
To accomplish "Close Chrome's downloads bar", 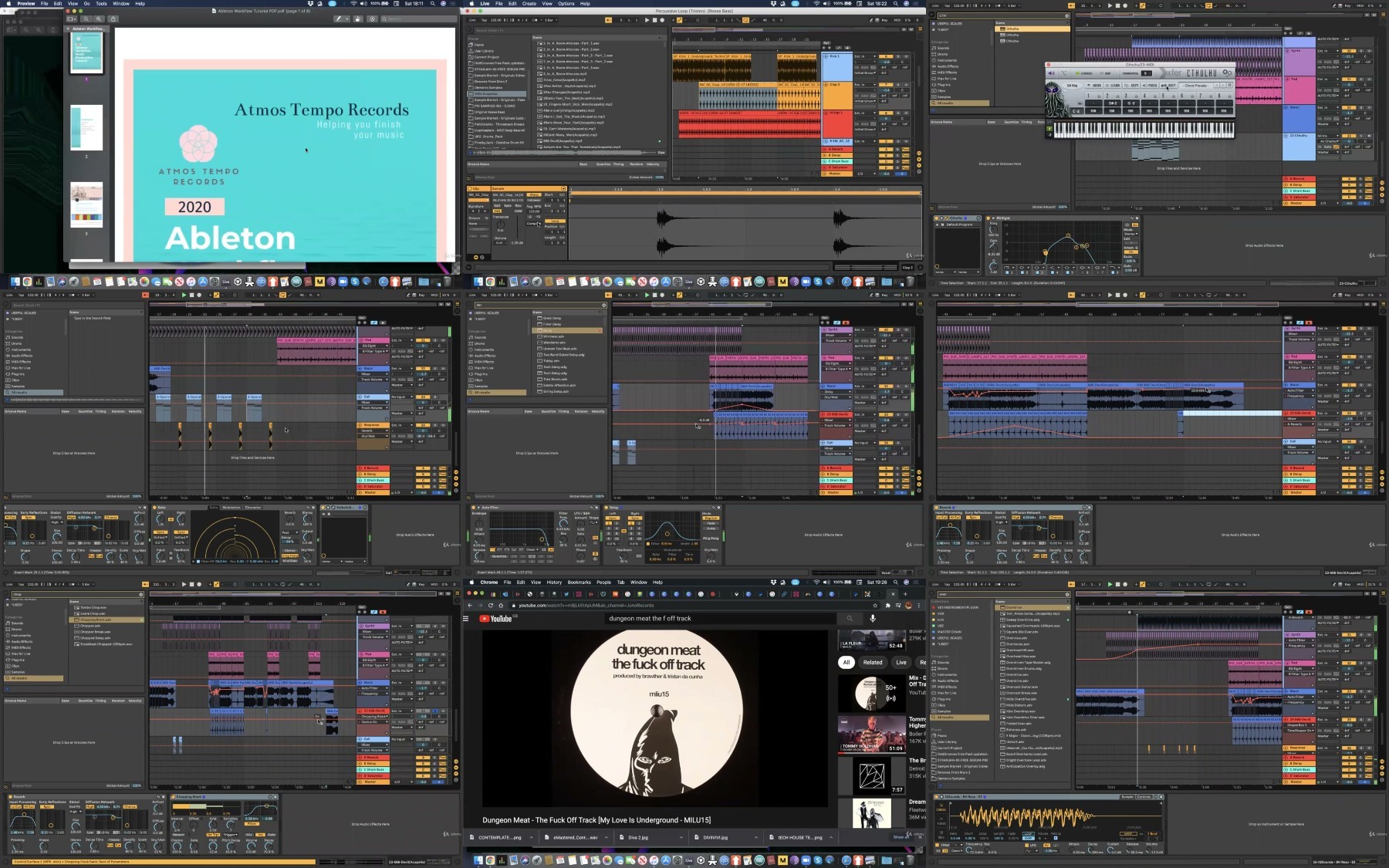I will pyautogui.click(x=920, y=837).
